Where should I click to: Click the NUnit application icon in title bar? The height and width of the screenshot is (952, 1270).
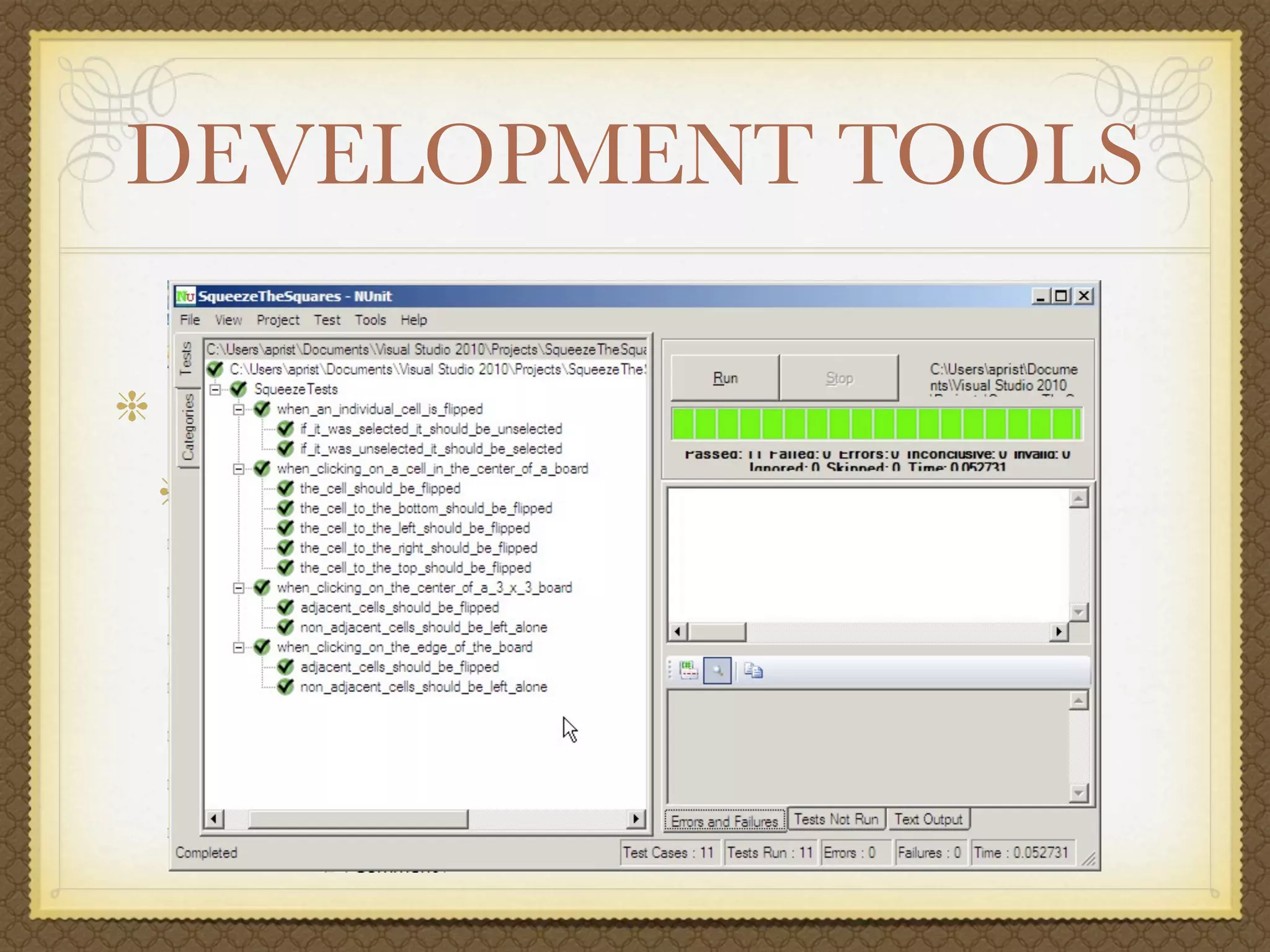pyautogui.click(x=185, y=296)
